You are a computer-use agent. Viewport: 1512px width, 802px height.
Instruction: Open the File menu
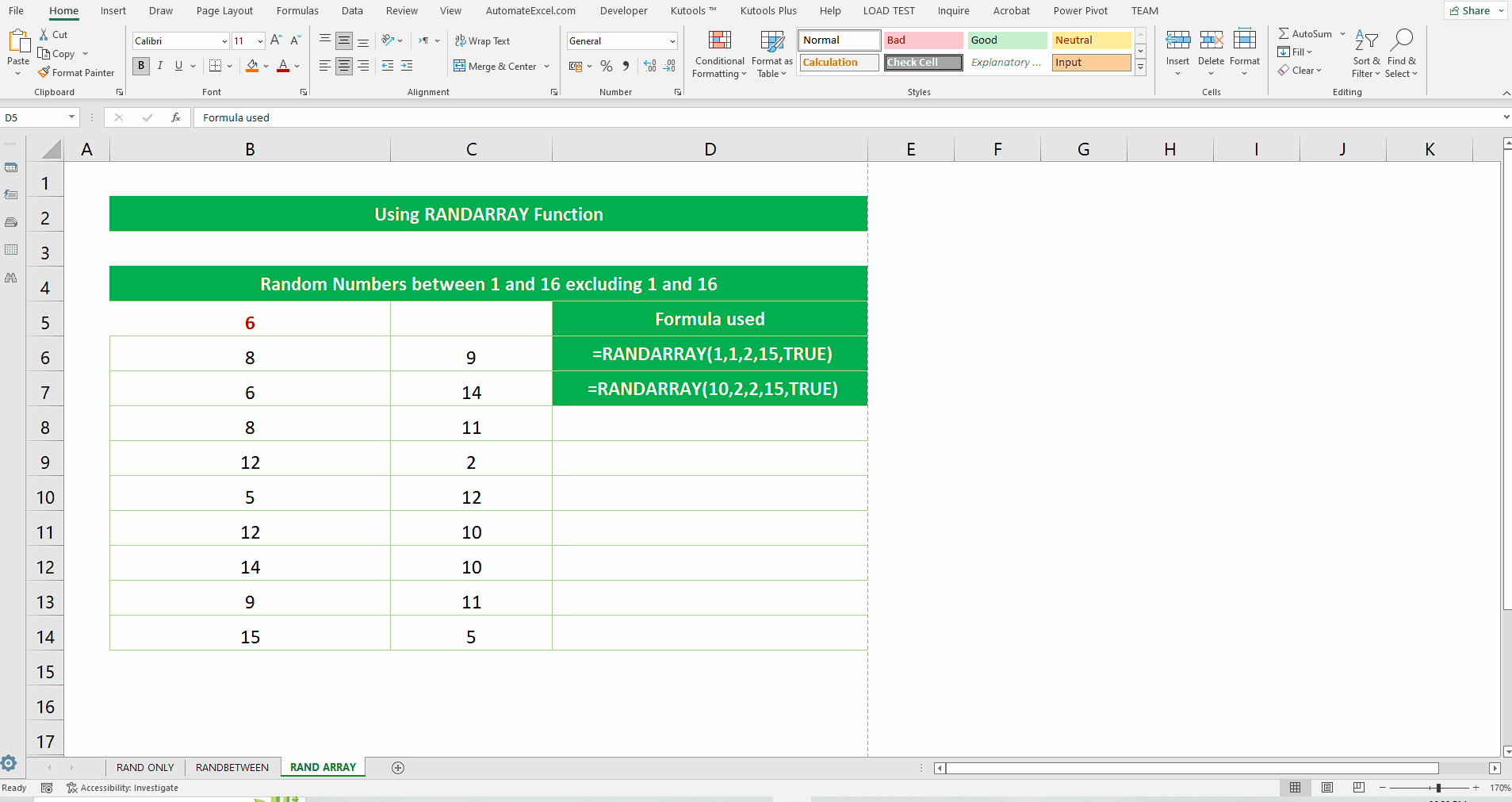tap(16, 10)
